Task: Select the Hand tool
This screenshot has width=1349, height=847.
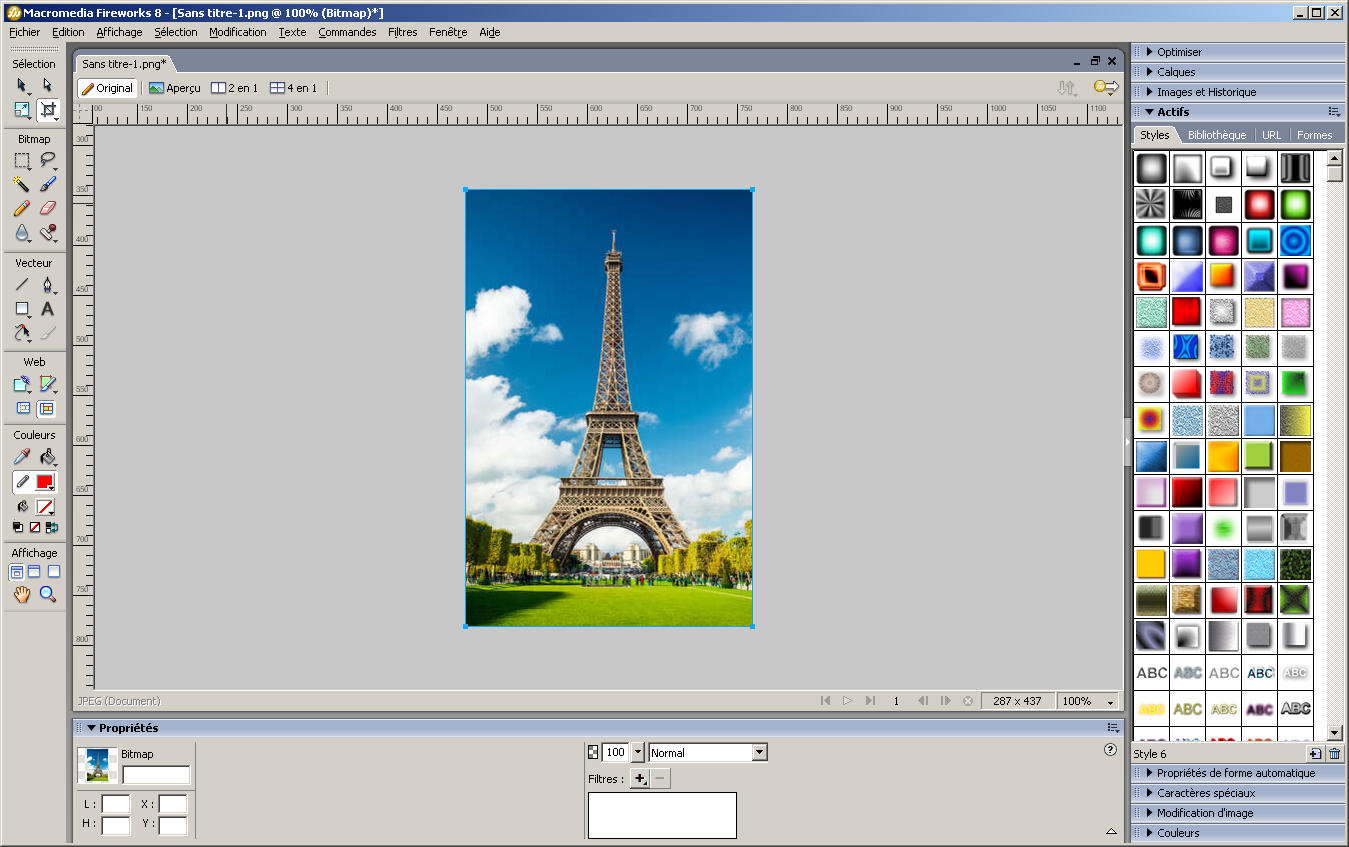Action: pos(21,595)
